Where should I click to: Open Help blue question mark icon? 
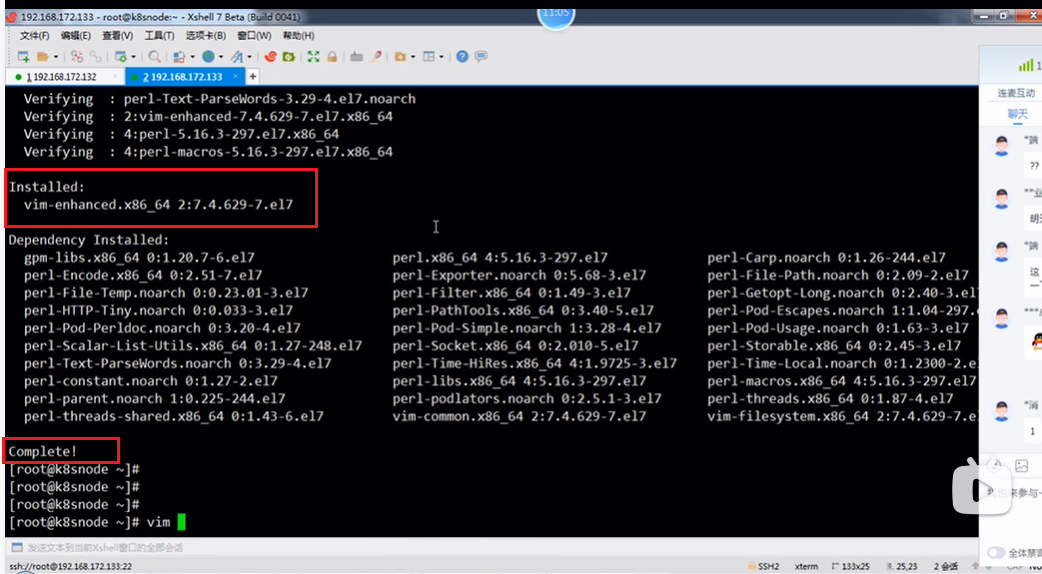click(x=462, y=56)
